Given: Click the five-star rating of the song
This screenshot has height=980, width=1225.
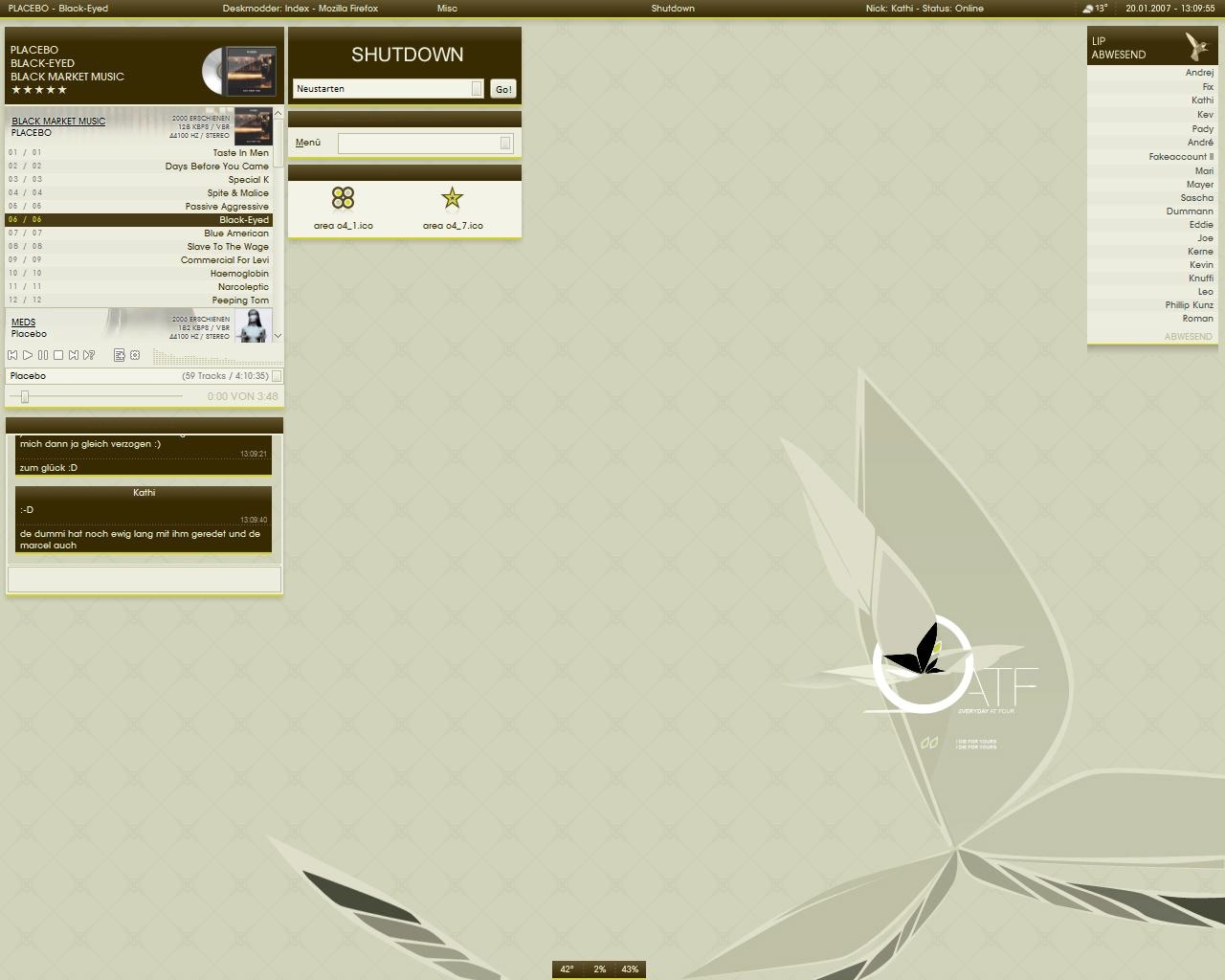Looking at the screenshot, I should click(x=39, y=90).
